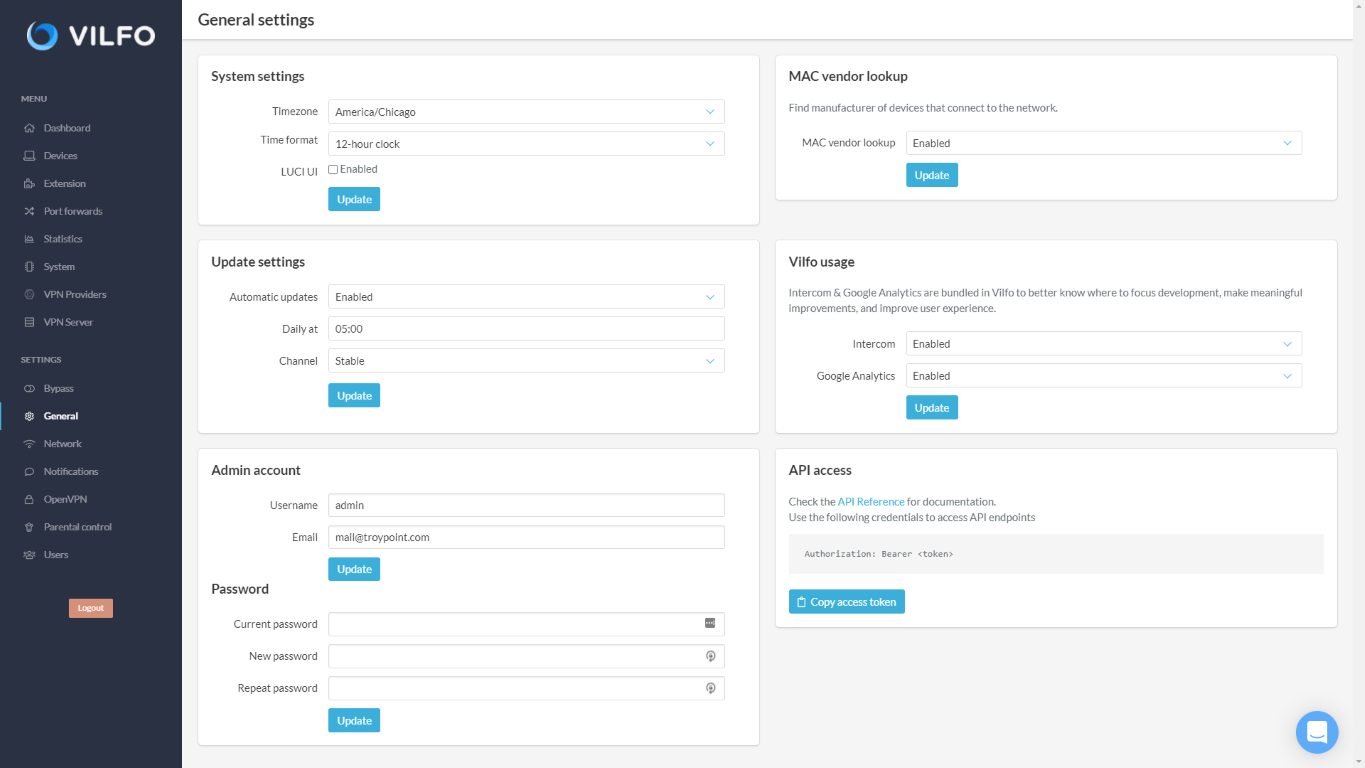Click the Statistics chart icon

tap(29, 239)
